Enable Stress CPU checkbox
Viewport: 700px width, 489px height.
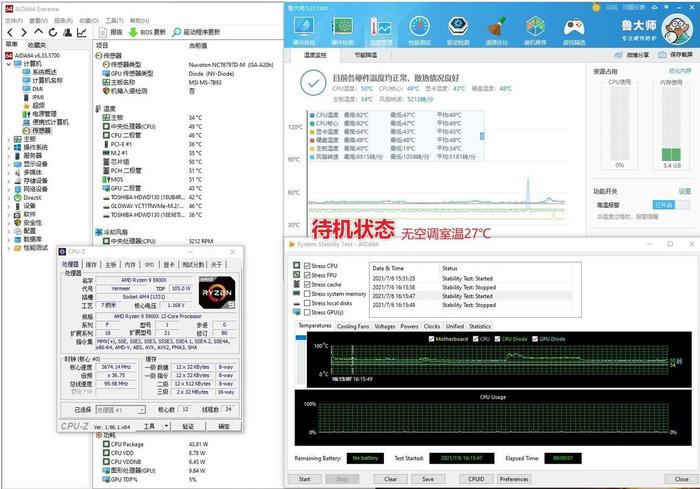(x=307, y=266)
